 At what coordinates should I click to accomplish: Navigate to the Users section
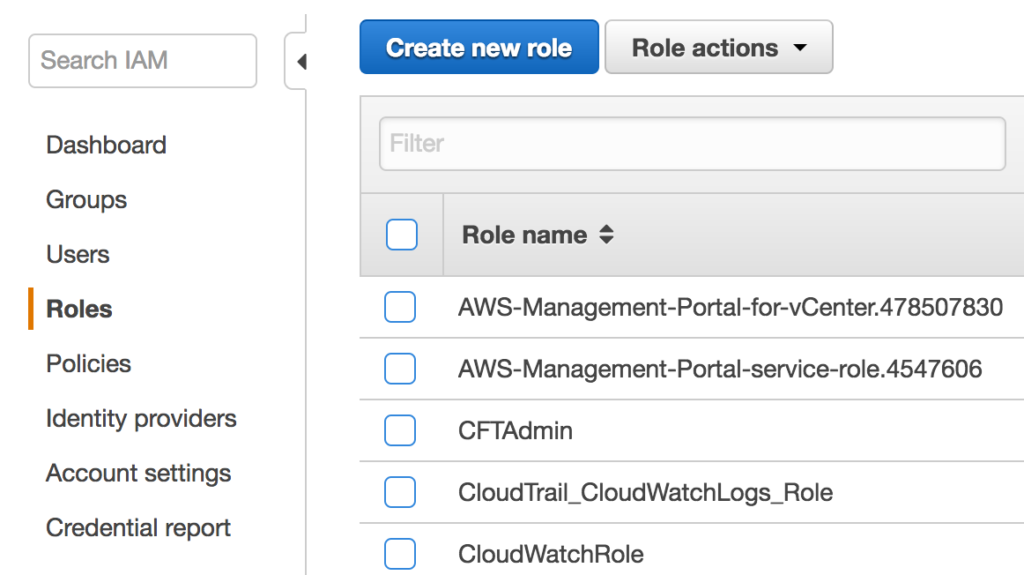78,254
